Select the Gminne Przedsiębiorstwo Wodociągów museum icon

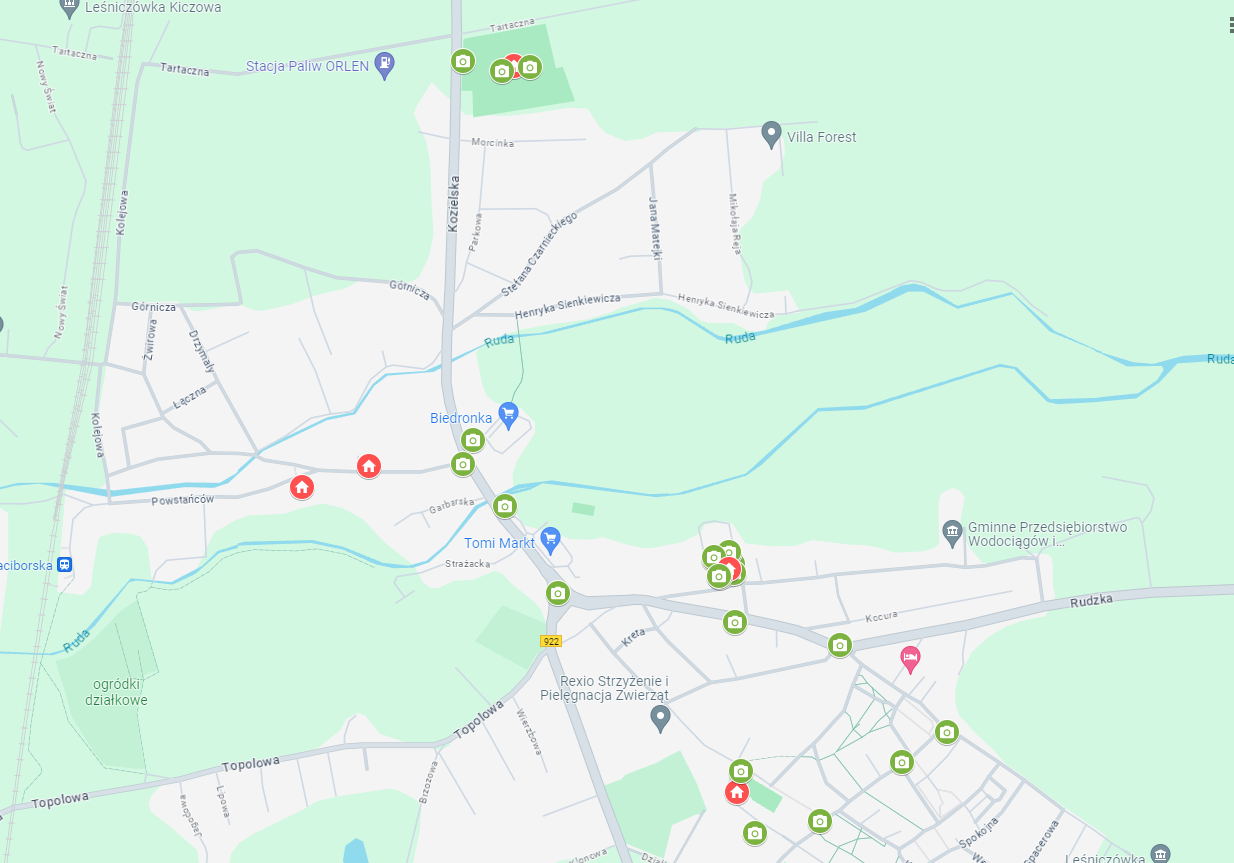coord(952,532)
